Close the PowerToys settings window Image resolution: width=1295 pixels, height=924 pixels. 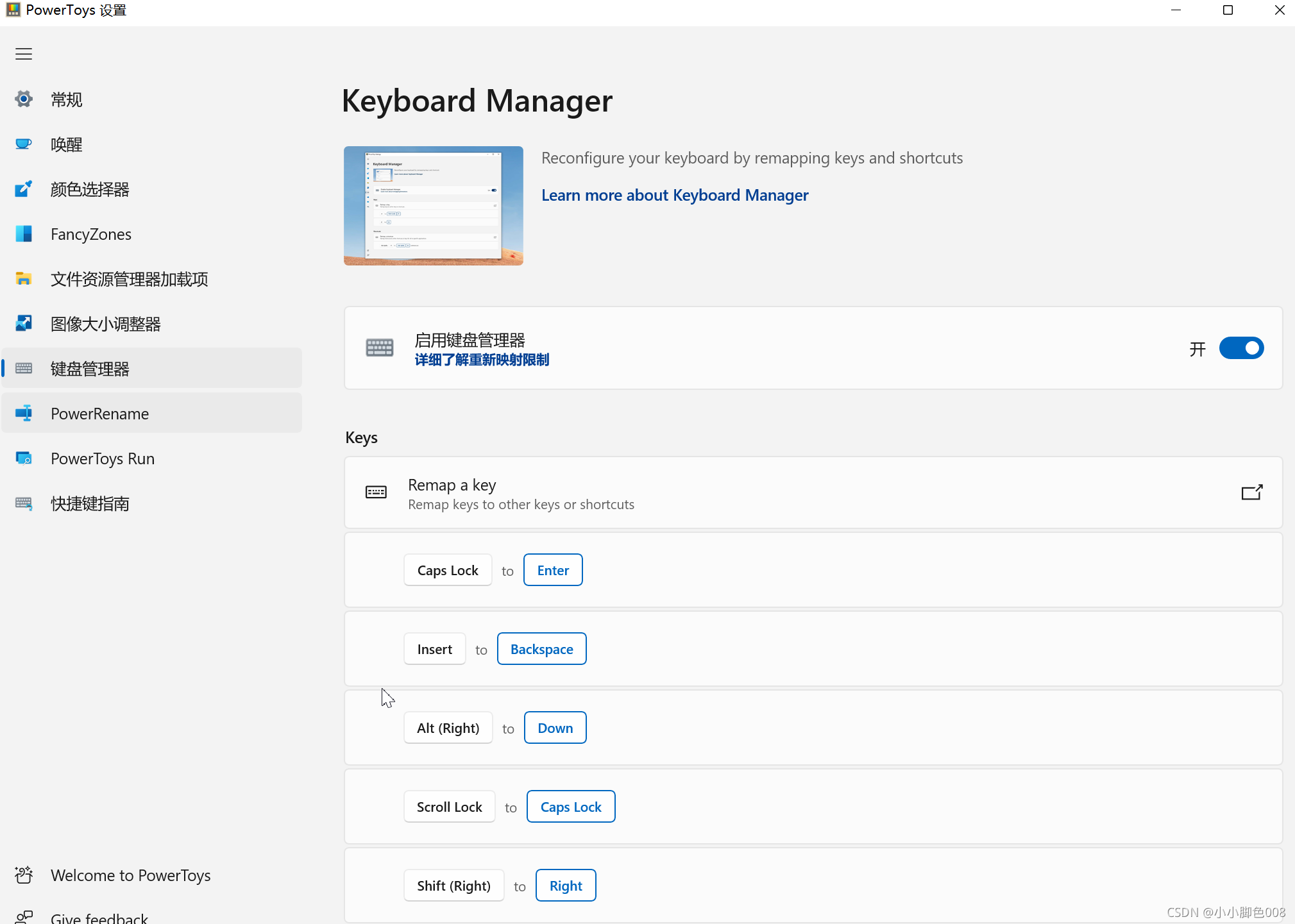(1279, 10)
